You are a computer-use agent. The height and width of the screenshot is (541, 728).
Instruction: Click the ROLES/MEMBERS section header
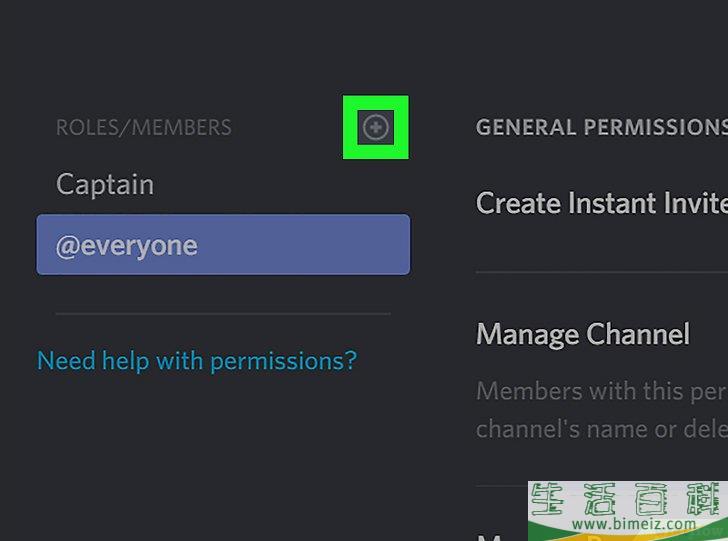tap(143, 128)
